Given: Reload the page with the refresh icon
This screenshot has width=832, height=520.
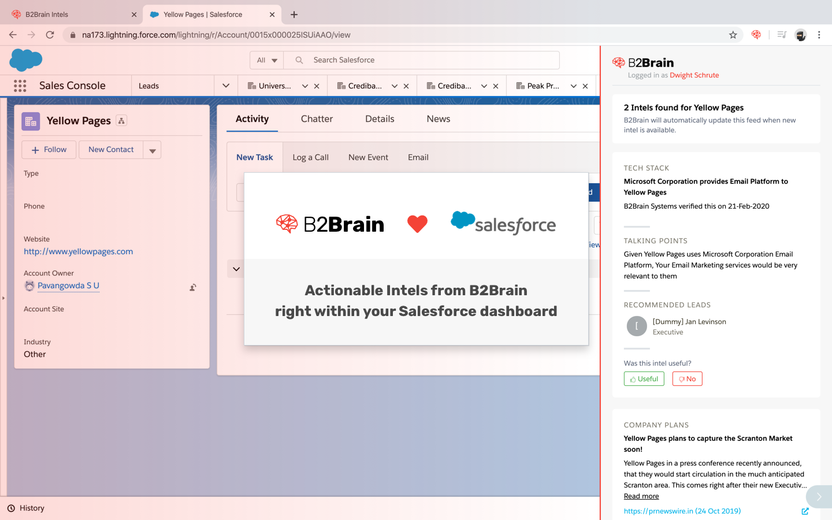Looking at the screenshot, I should coord(50,35).
